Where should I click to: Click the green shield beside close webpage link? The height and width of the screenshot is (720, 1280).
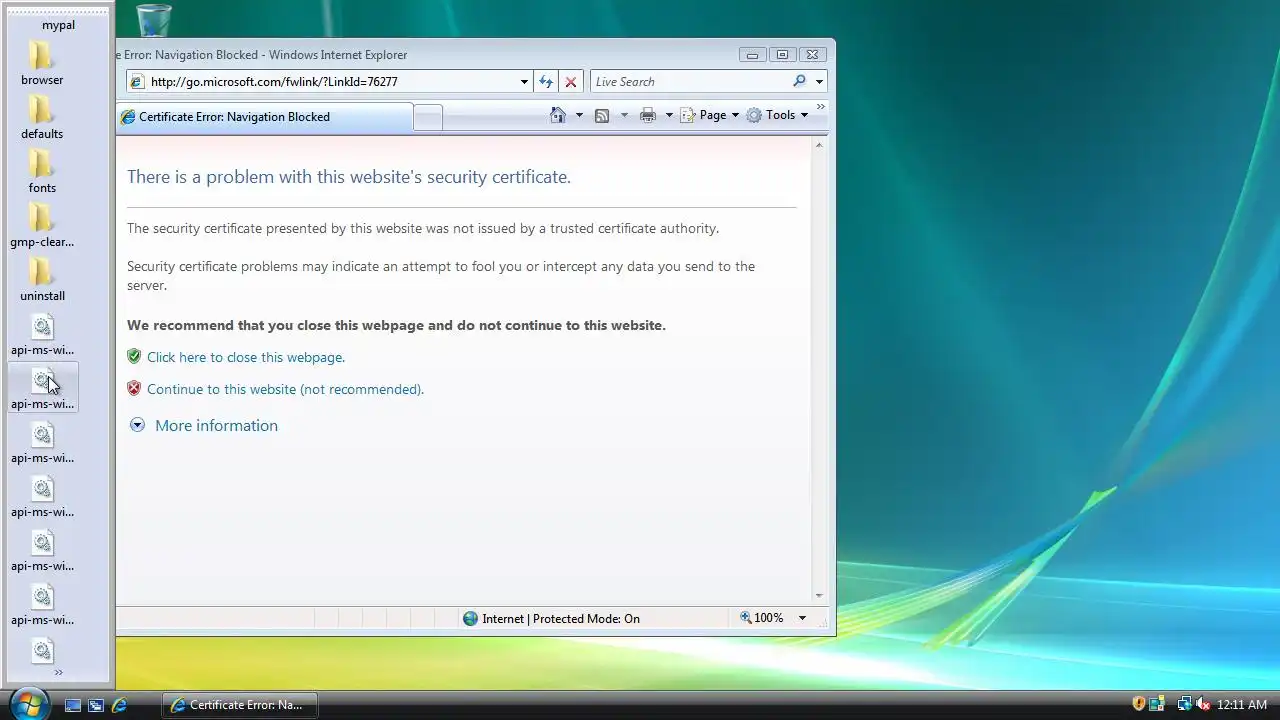(x=134, y=357)
